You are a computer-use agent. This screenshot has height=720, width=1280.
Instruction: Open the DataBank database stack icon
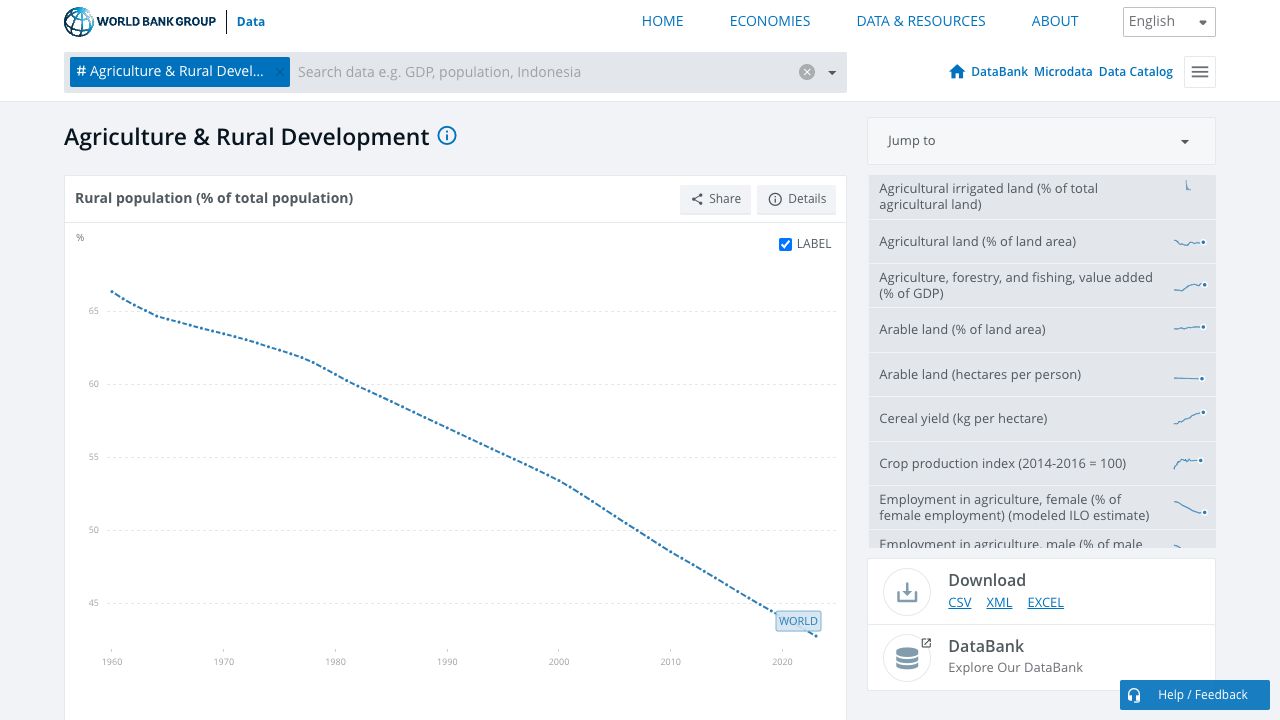tap(907, 658)
